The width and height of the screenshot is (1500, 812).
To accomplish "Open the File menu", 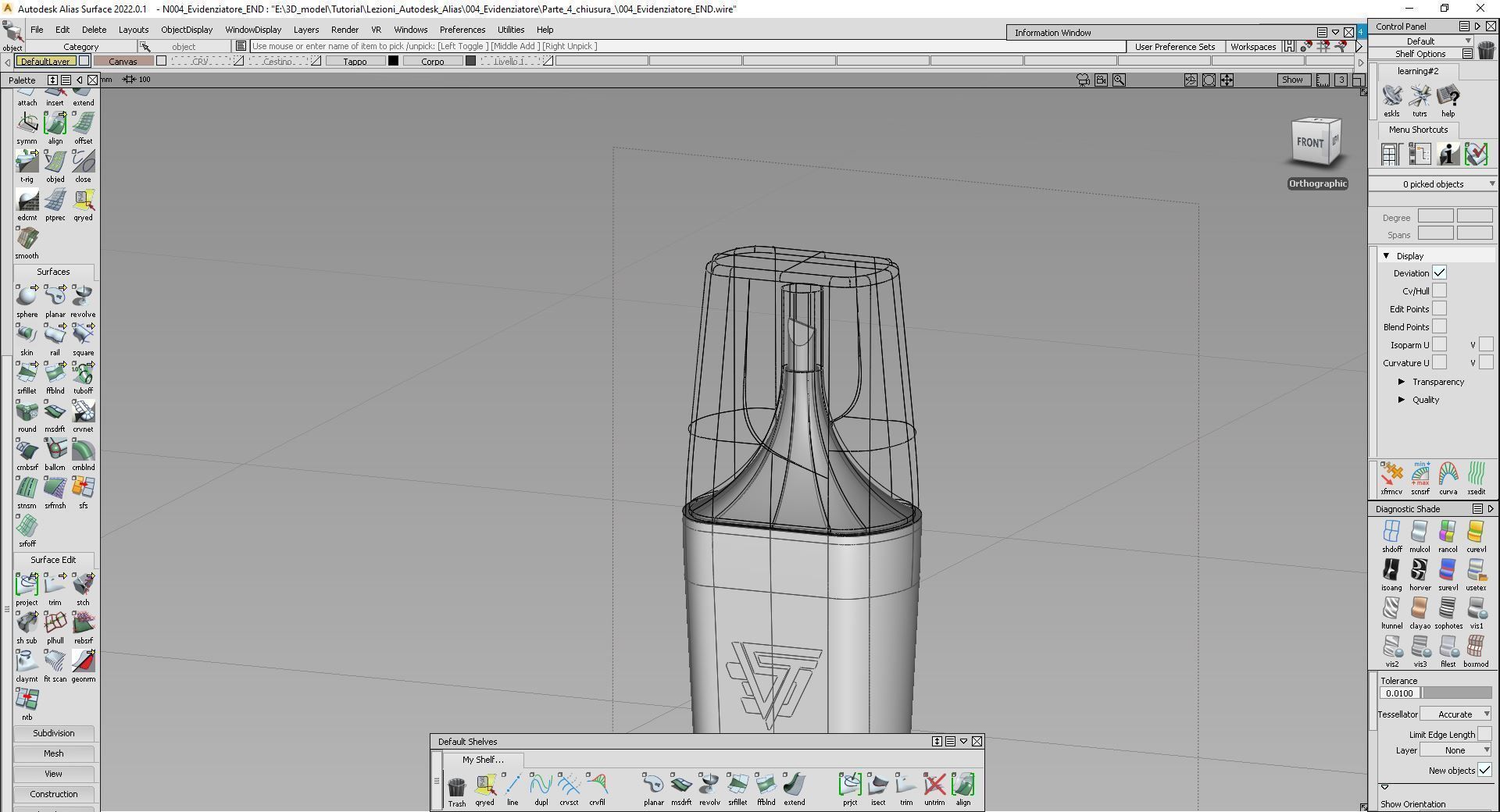I will [37, 30].
